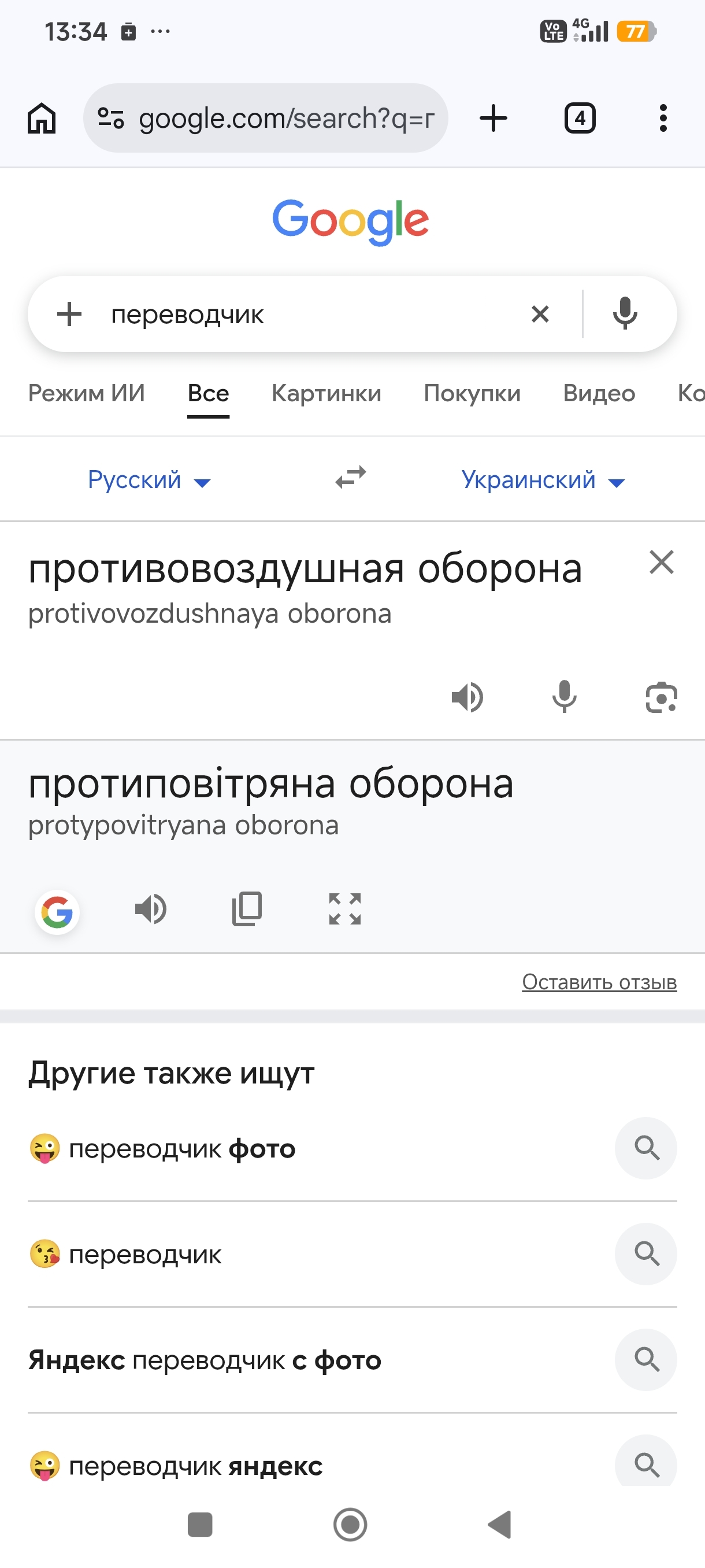Open the Русский source language dropdown
The height and width of the screenshot is (1568, 705).
click(x=149, y=480)
